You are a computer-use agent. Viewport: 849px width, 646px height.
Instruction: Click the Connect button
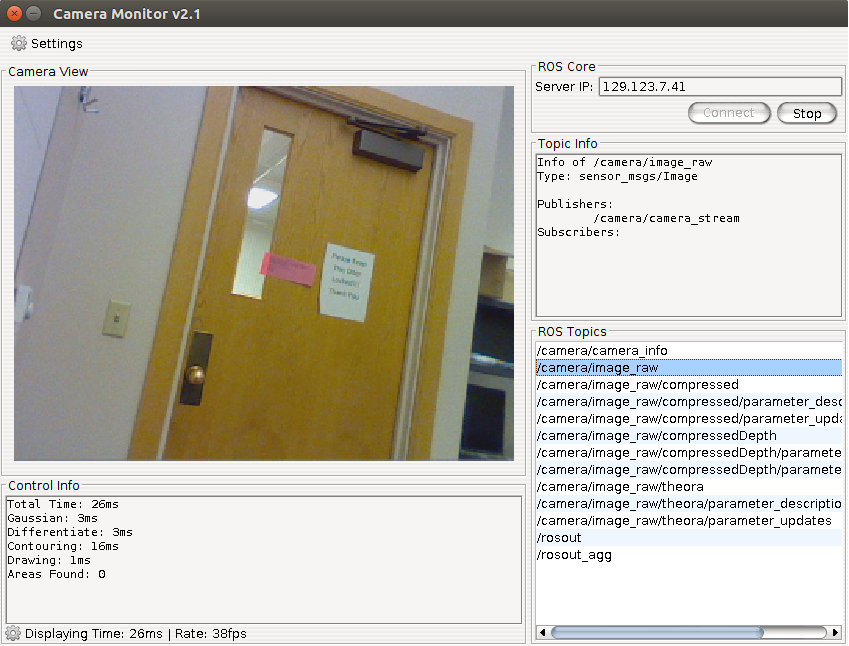729,113
